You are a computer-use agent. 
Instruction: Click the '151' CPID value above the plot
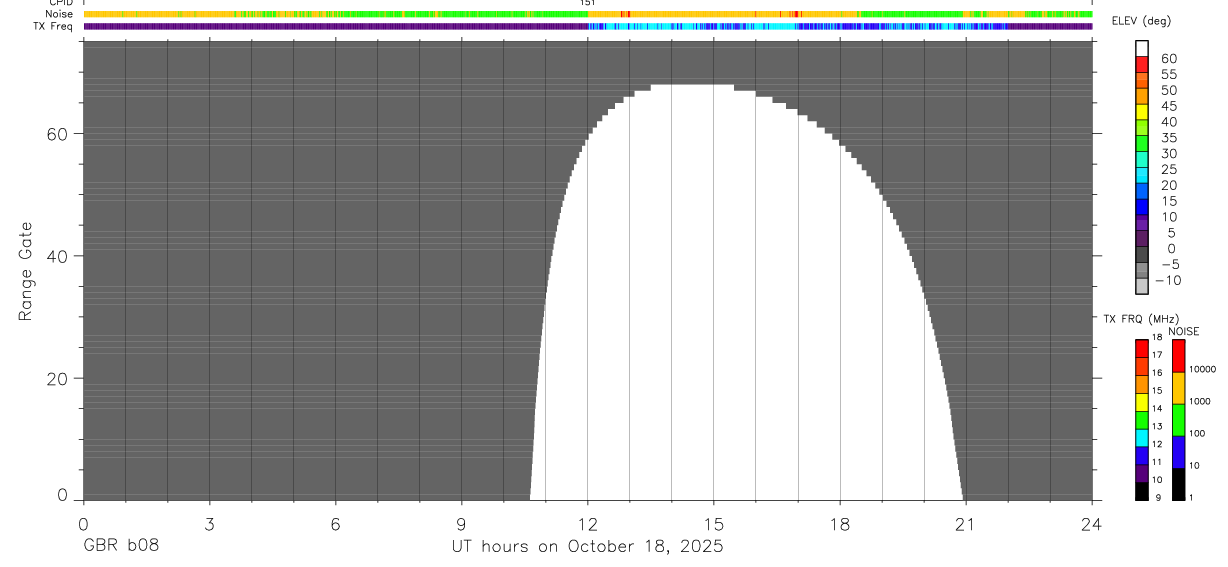click(587, 3)
